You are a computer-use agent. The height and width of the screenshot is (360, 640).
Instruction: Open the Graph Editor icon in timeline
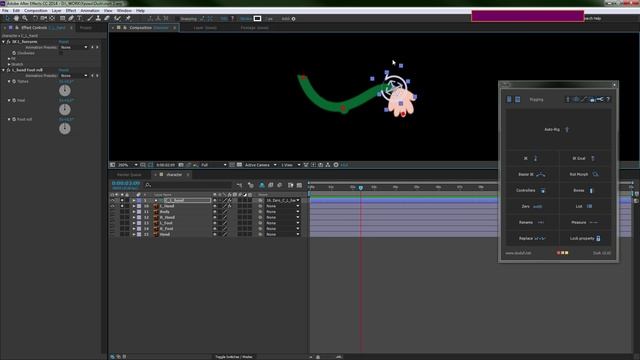[x=300, y=185]
